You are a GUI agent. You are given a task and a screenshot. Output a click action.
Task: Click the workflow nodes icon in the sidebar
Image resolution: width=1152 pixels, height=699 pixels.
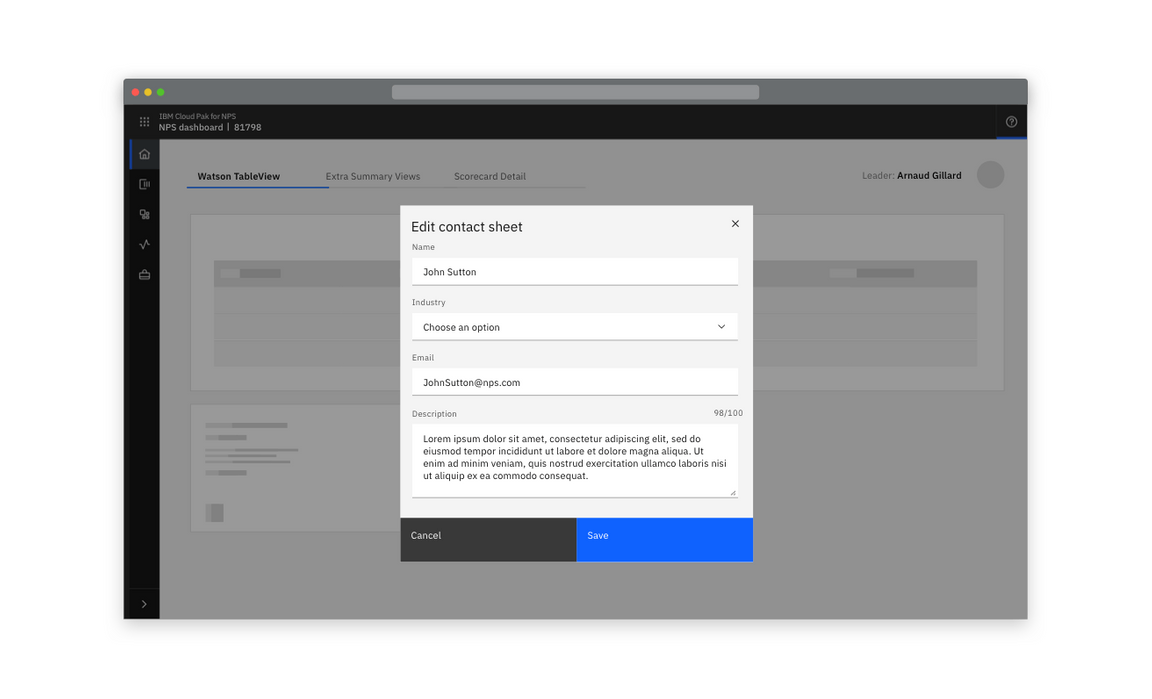(144, 213)
